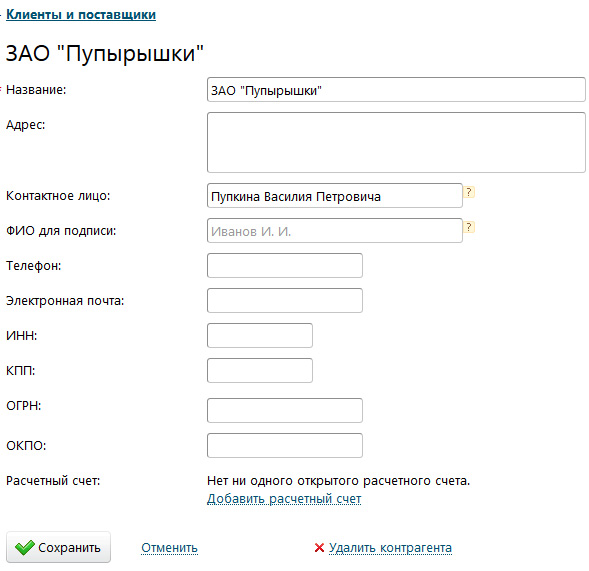Click the ОКПО input box
589x571 pixels.
(285, 446)
